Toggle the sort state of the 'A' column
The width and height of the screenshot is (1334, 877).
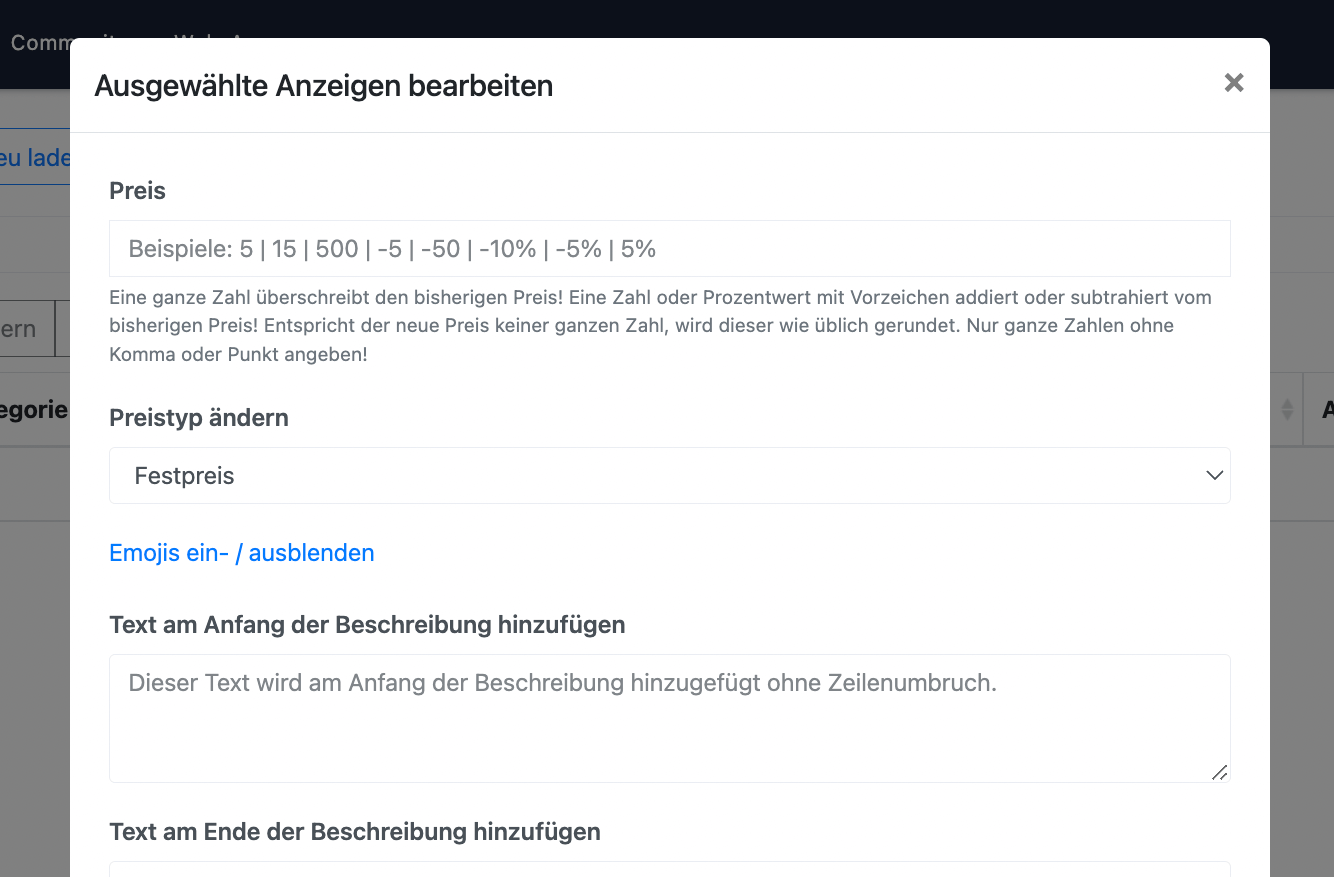click(1326, 409)
